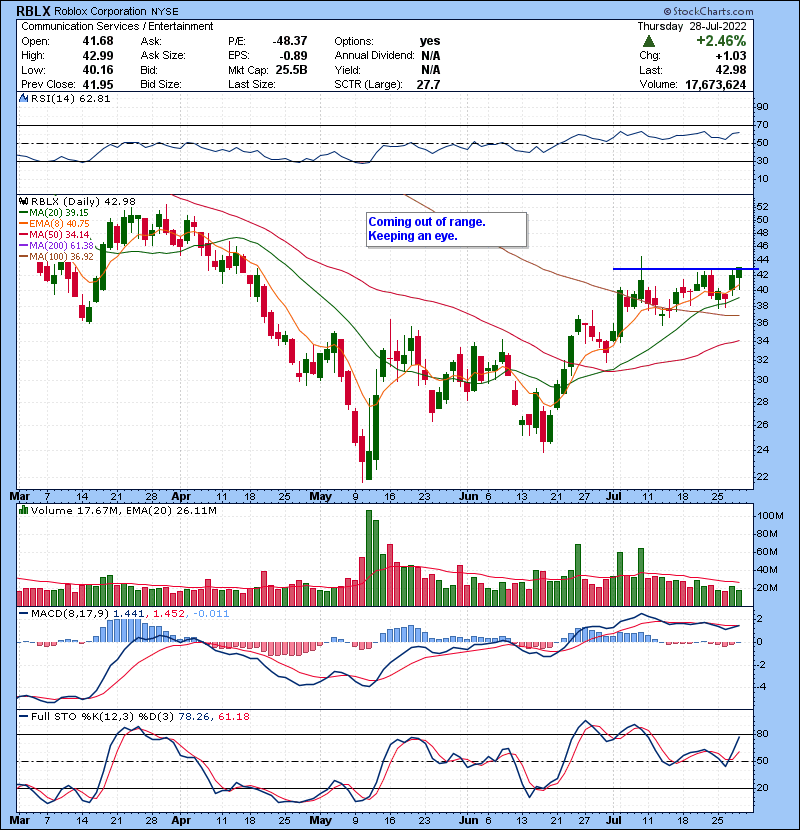Image resolution: width=800 pixels, height=830 pixels.
Task: Select the EPS value -0.89
Action: click(292, 56)
